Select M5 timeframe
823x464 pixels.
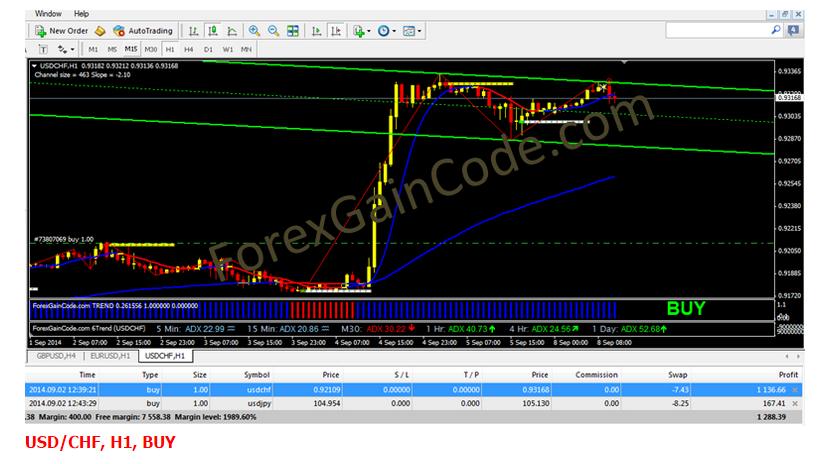pos(112,49)
